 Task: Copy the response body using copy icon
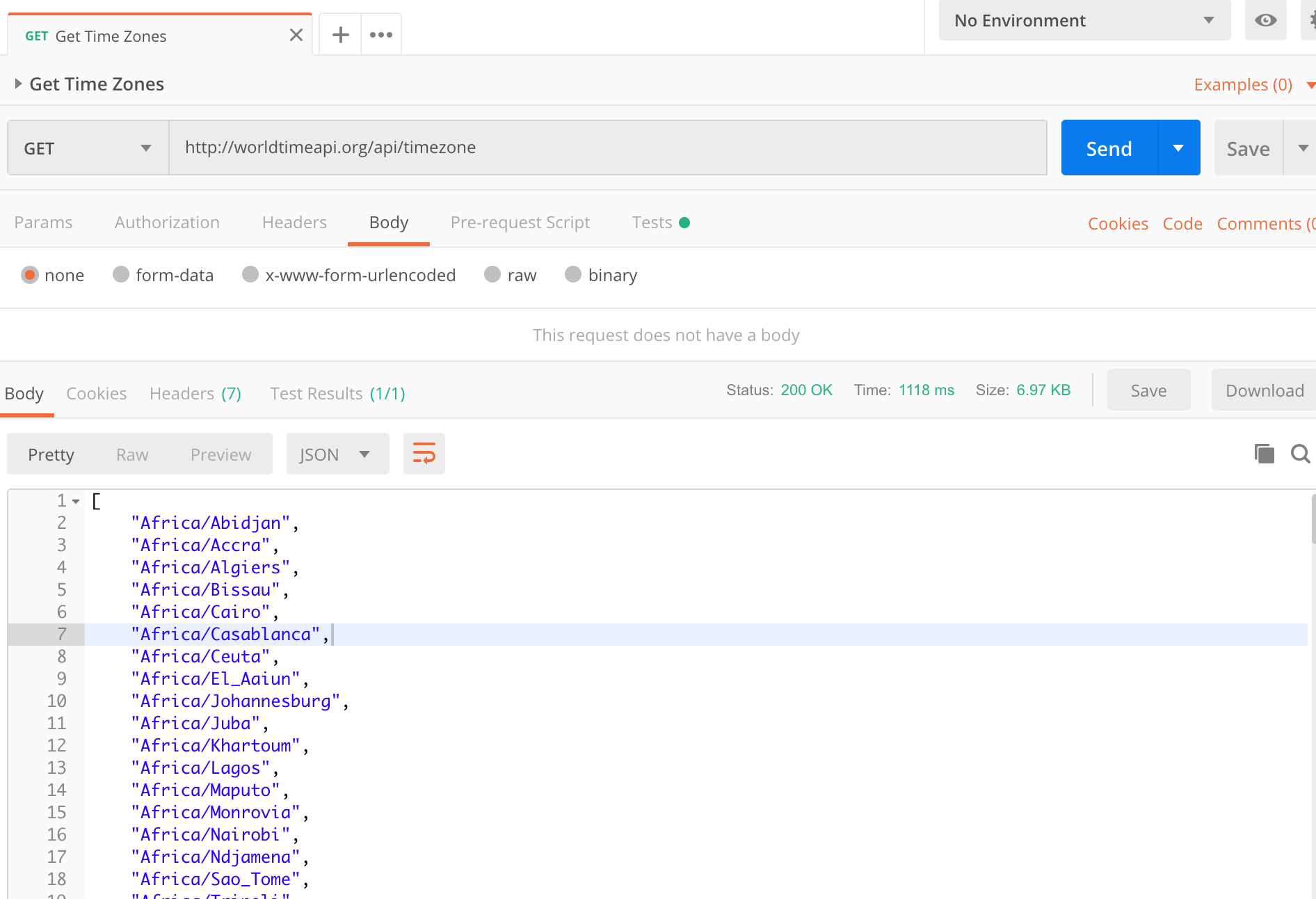[1264, 453]
